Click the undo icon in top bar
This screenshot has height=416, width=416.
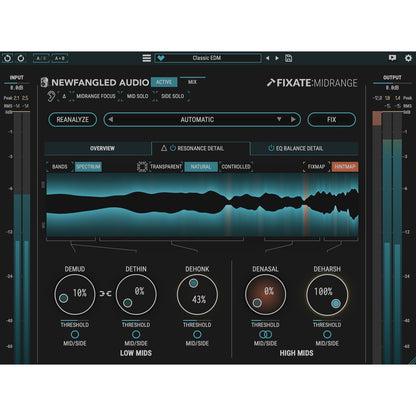[x=7, y=58]
